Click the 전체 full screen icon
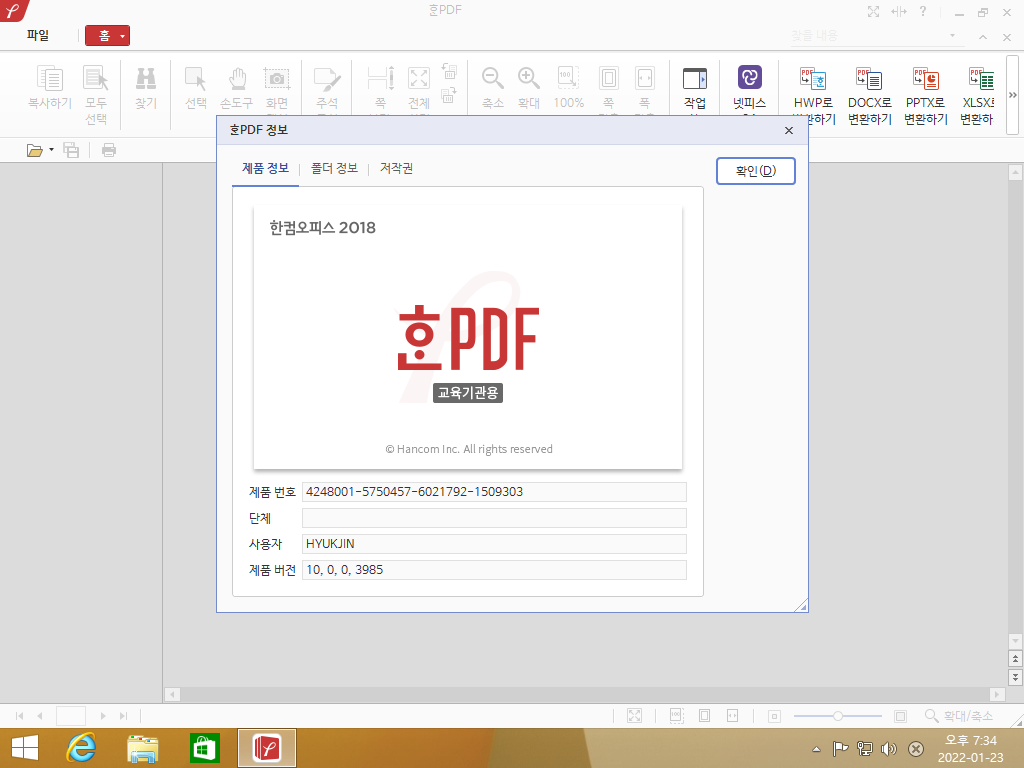Viewport: 1024px width, 768px height. [x=419, y=78]
